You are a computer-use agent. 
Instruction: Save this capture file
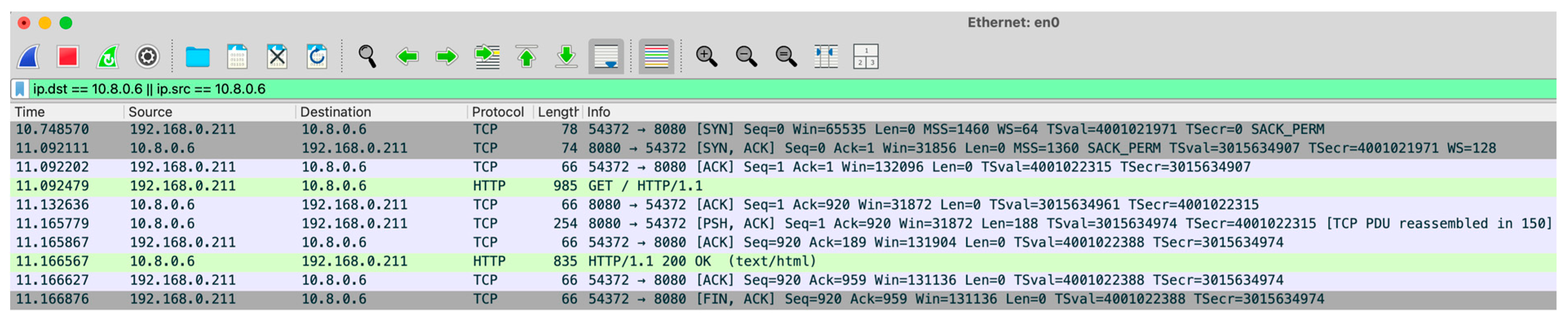pyautogui.click(x=237, y=57)
